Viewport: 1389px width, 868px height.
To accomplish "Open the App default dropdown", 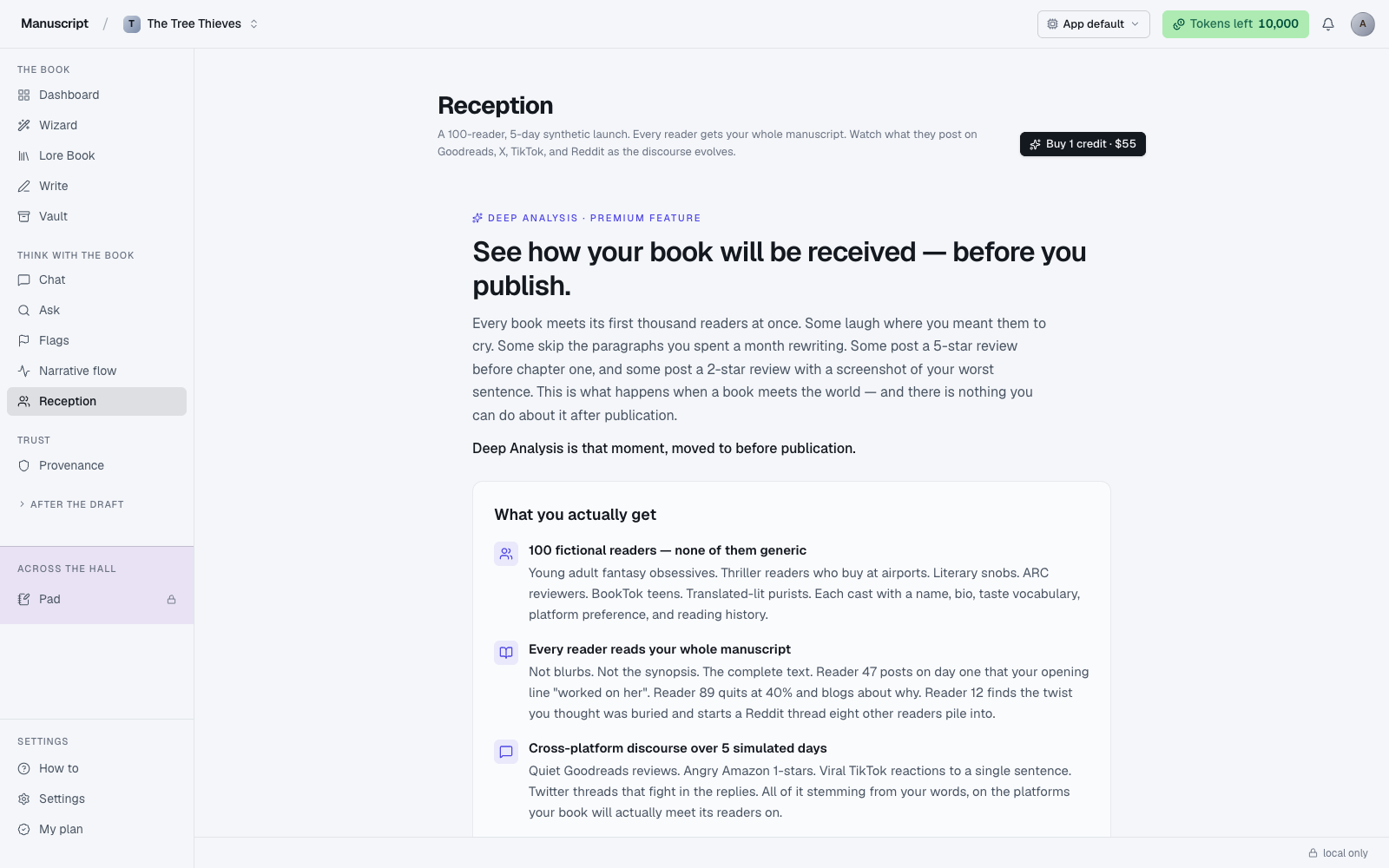I will 1094,24.
